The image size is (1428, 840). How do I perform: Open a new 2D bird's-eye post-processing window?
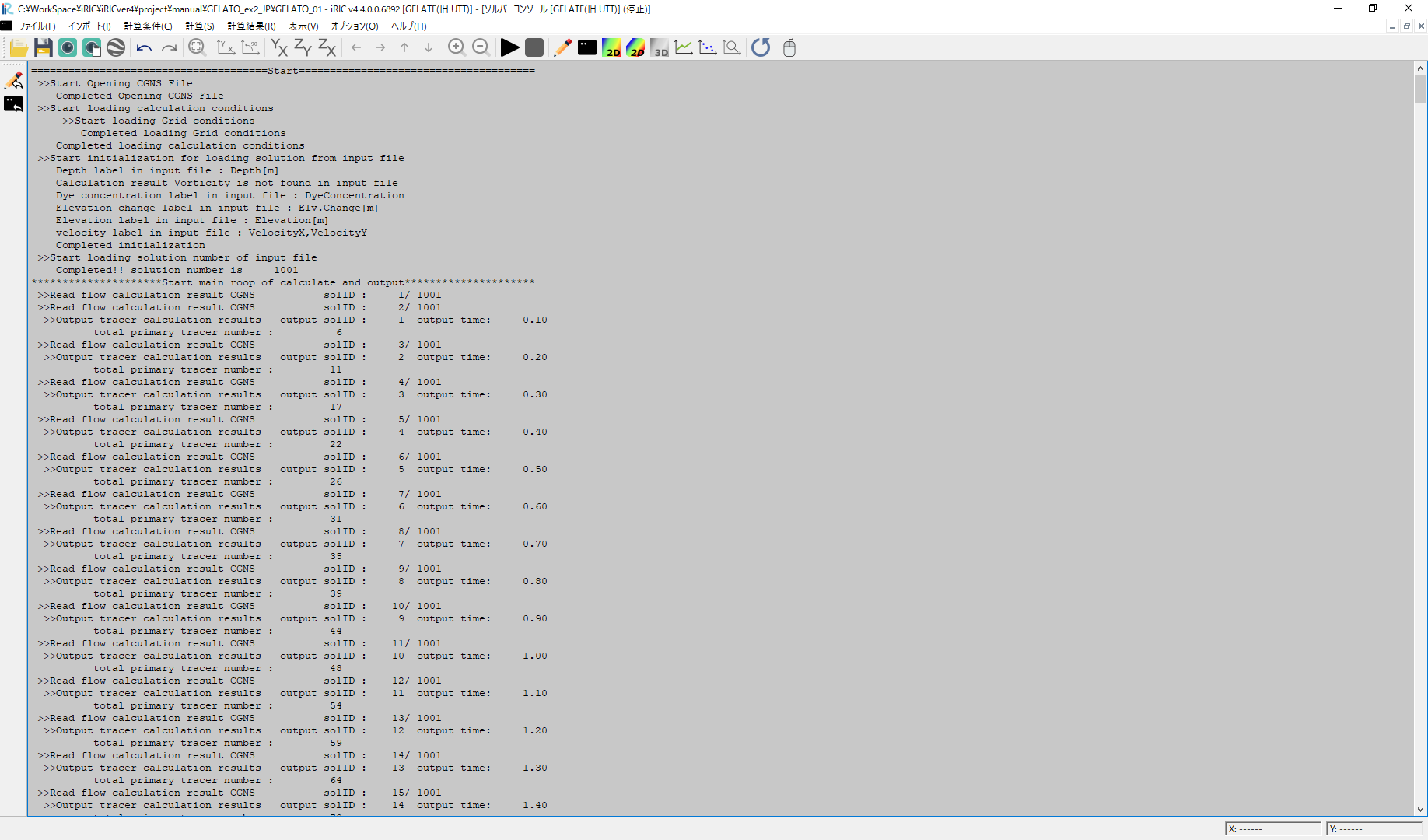pyautogui.click(x=635, y=48)
